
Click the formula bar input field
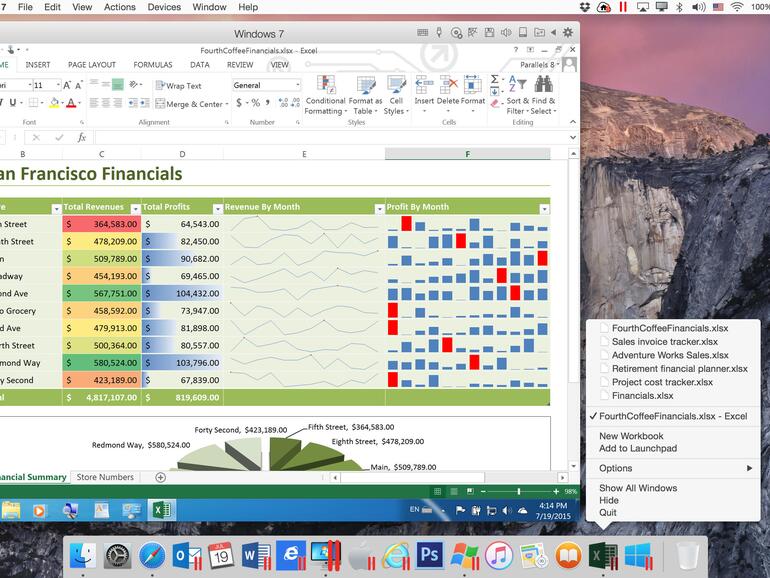(331, 138)
